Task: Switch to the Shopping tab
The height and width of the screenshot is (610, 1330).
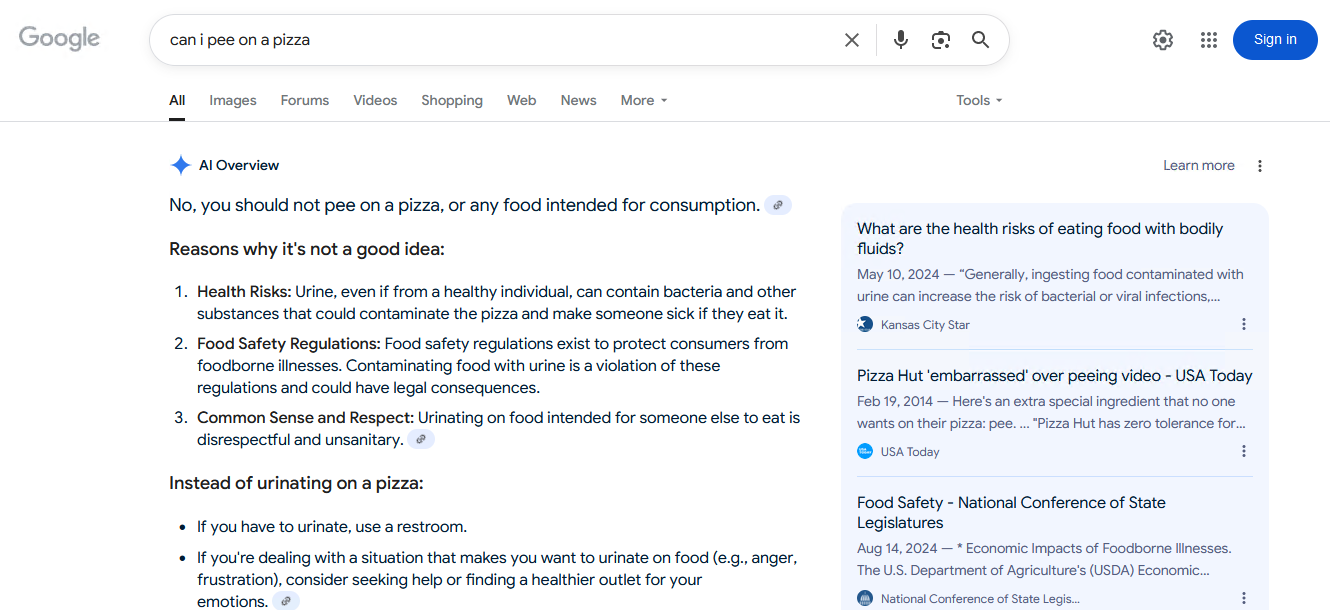Action: tap(452, 100)
